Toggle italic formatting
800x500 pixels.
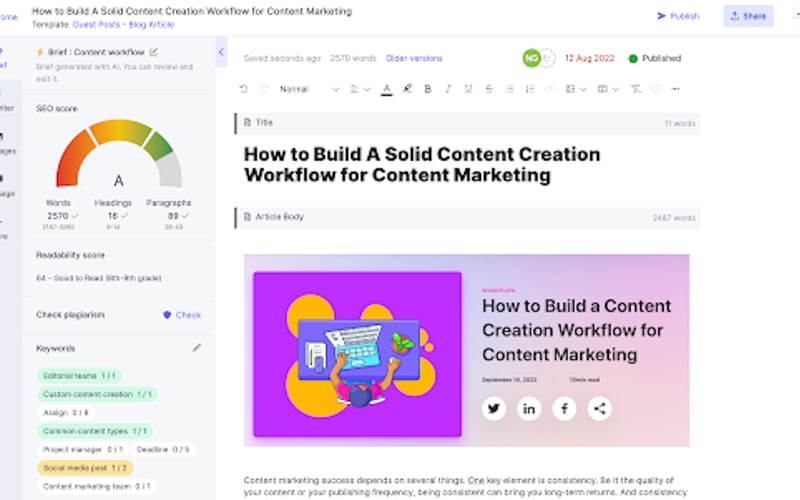tap(448, 89)
